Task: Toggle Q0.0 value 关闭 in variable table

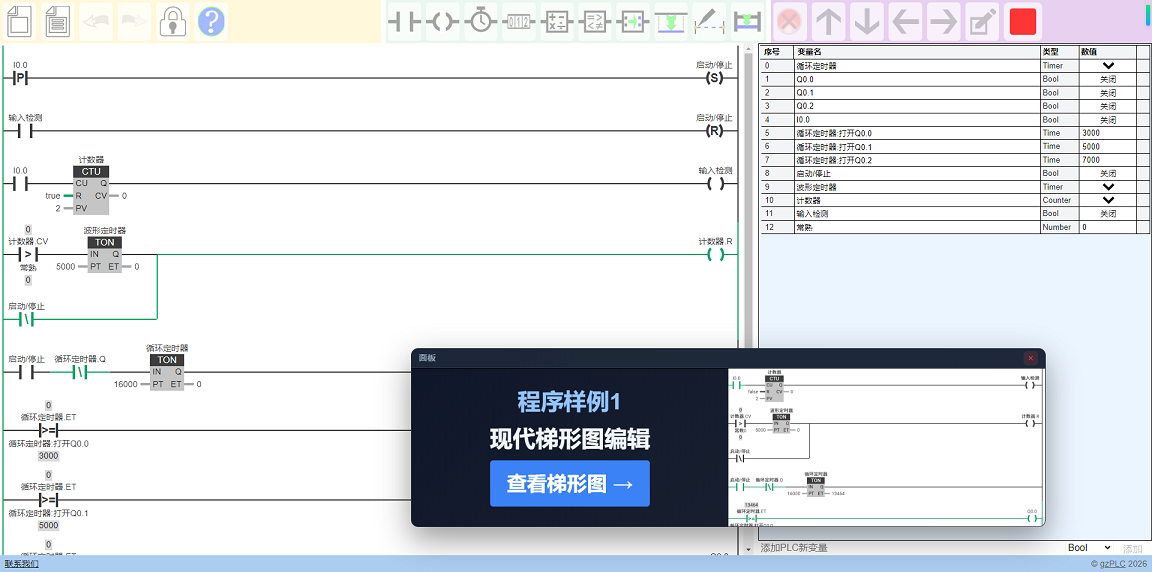Action: click(x=1108, y=79)
